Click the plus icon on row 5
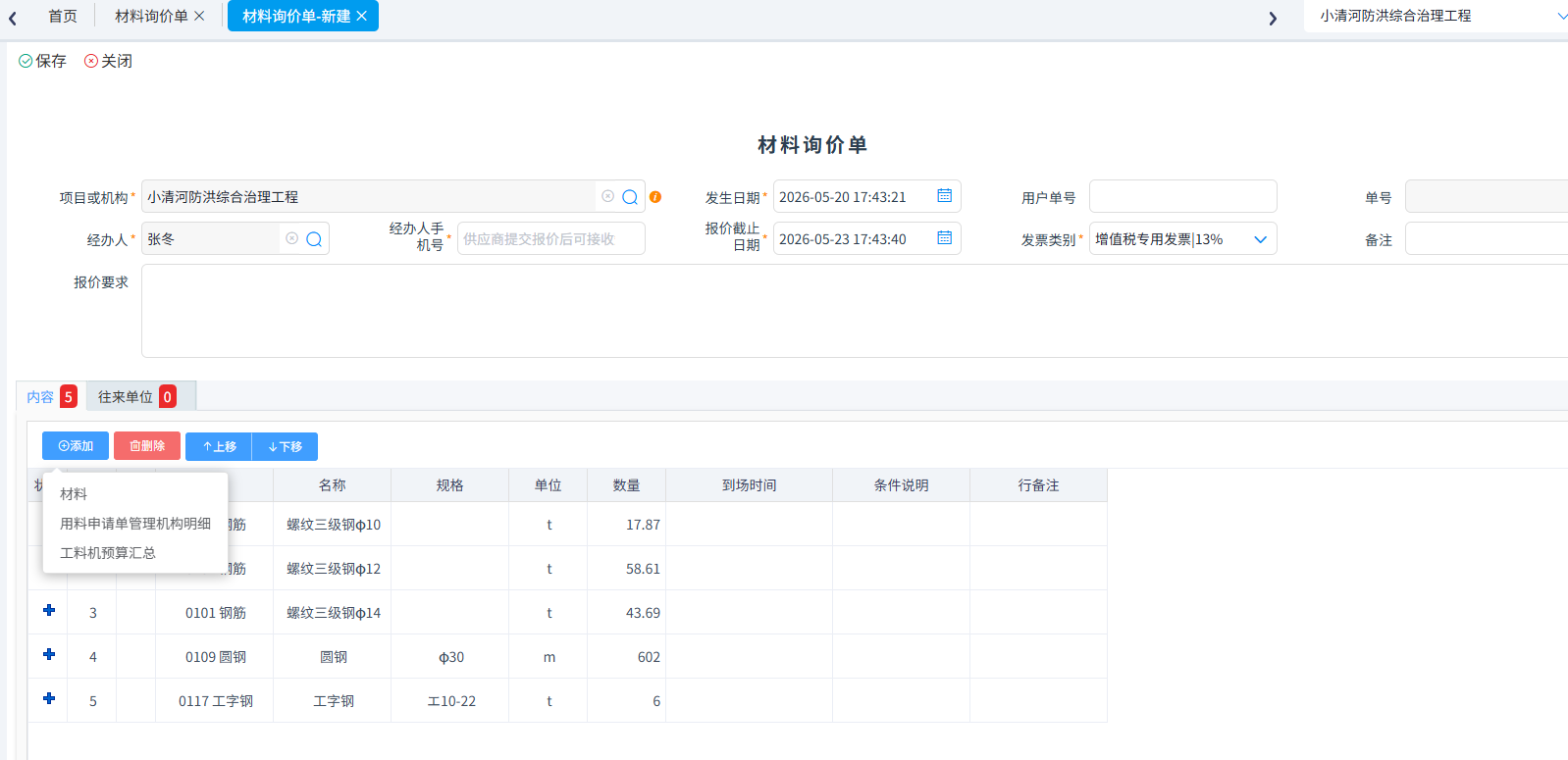This screenshot has height=760, width=1568. (49, 698)
